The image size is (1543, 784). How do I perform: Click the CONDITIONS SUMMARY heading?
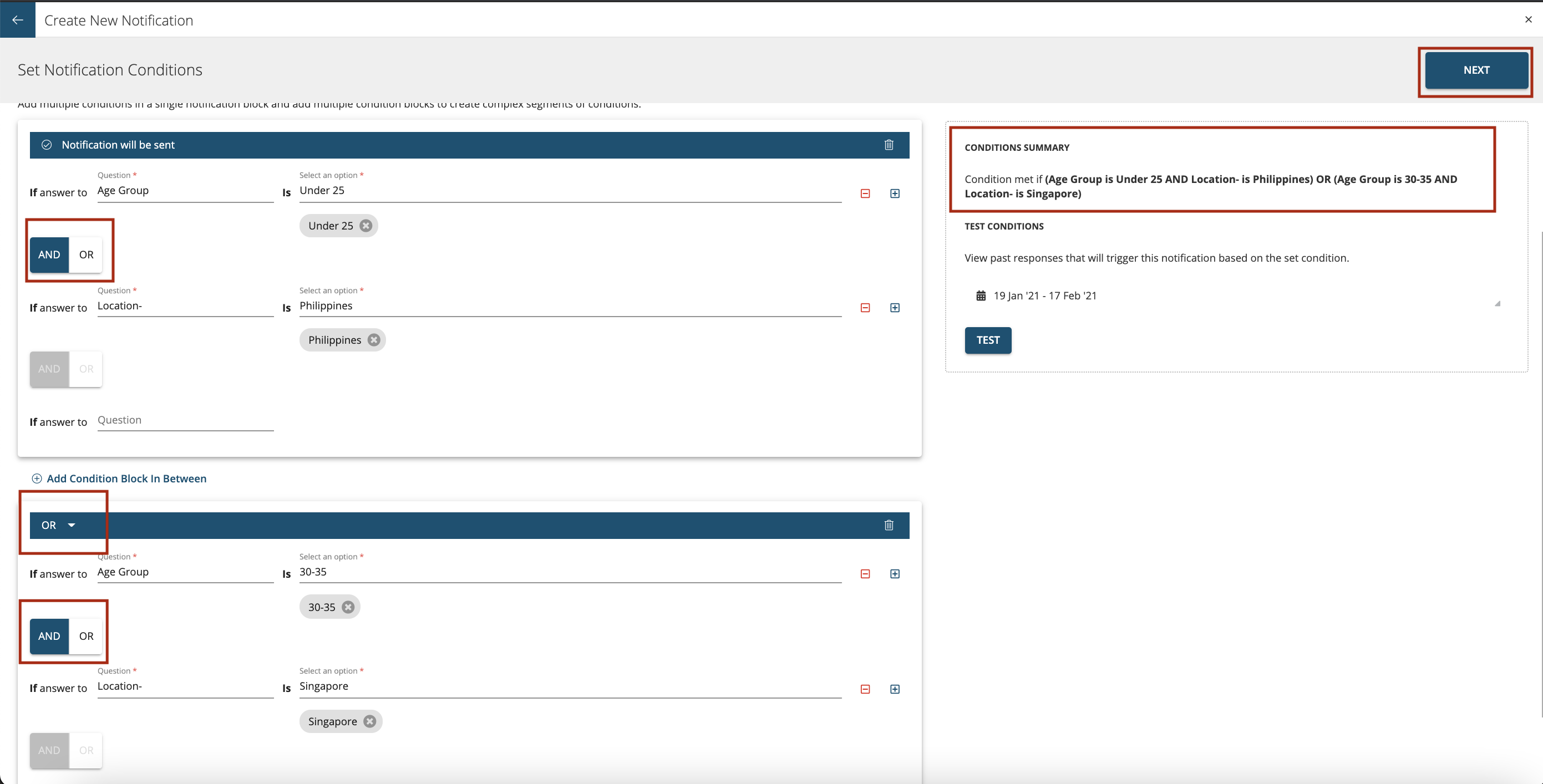(1017, 147)
